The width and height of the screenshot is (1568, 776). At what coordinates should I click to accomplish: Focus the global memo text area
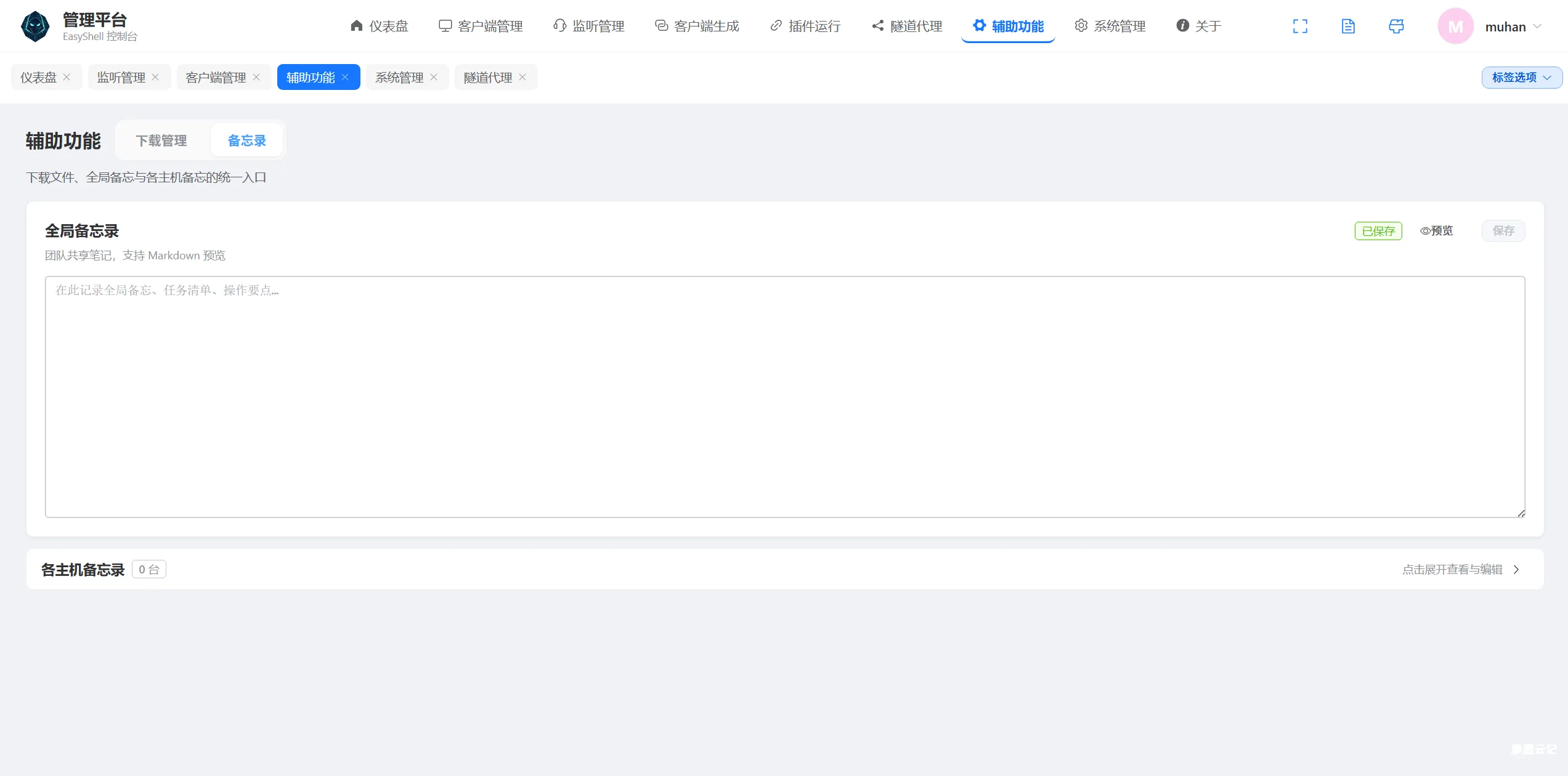click(785, 397)
